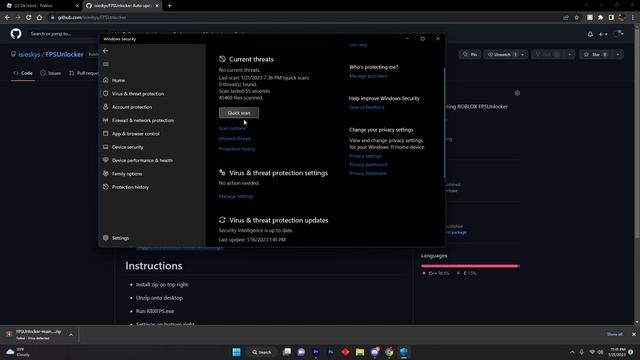
Task: Open the Star lists dropdown arrow
Action: click(618, 54)
